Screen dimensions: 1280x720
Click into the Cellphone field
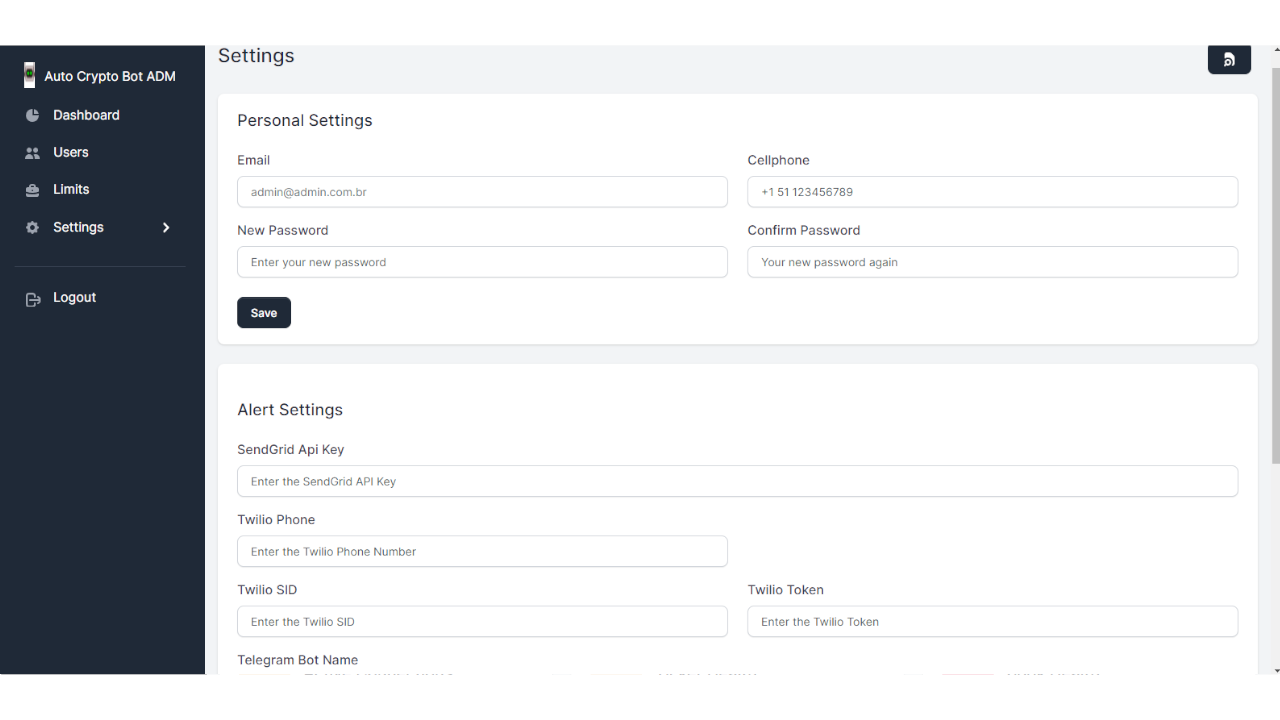[x=992, y=192]
